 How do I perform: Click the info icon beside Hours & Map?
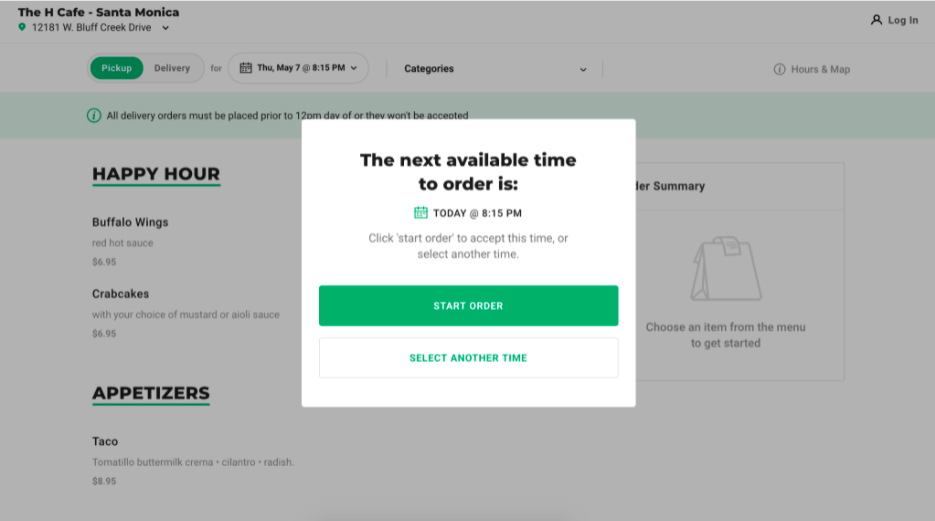coord(779,69)
